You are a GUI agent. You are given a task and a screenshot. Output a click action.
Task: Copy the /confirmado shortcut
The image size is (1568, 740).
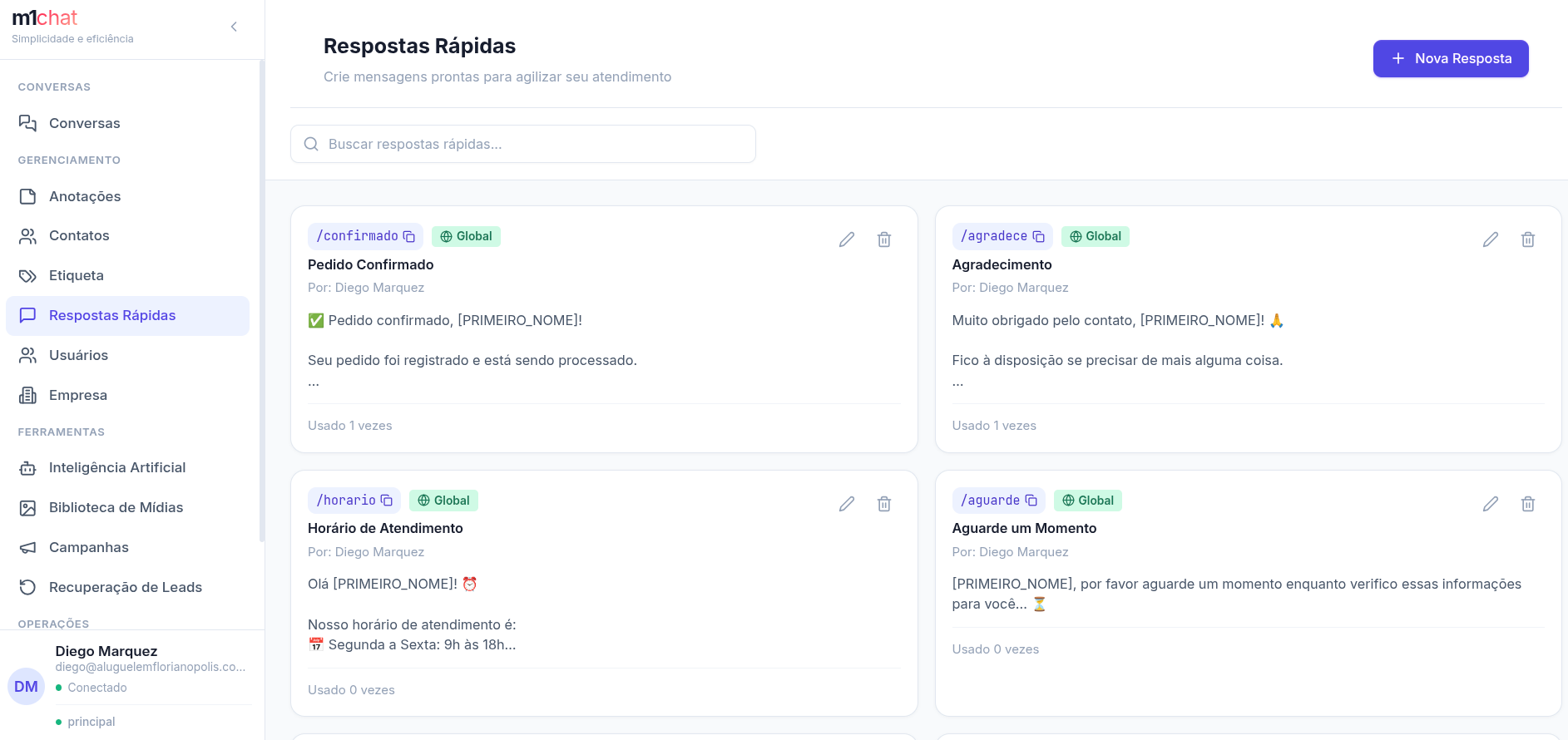pyautogui.click(x=409, y=237)
